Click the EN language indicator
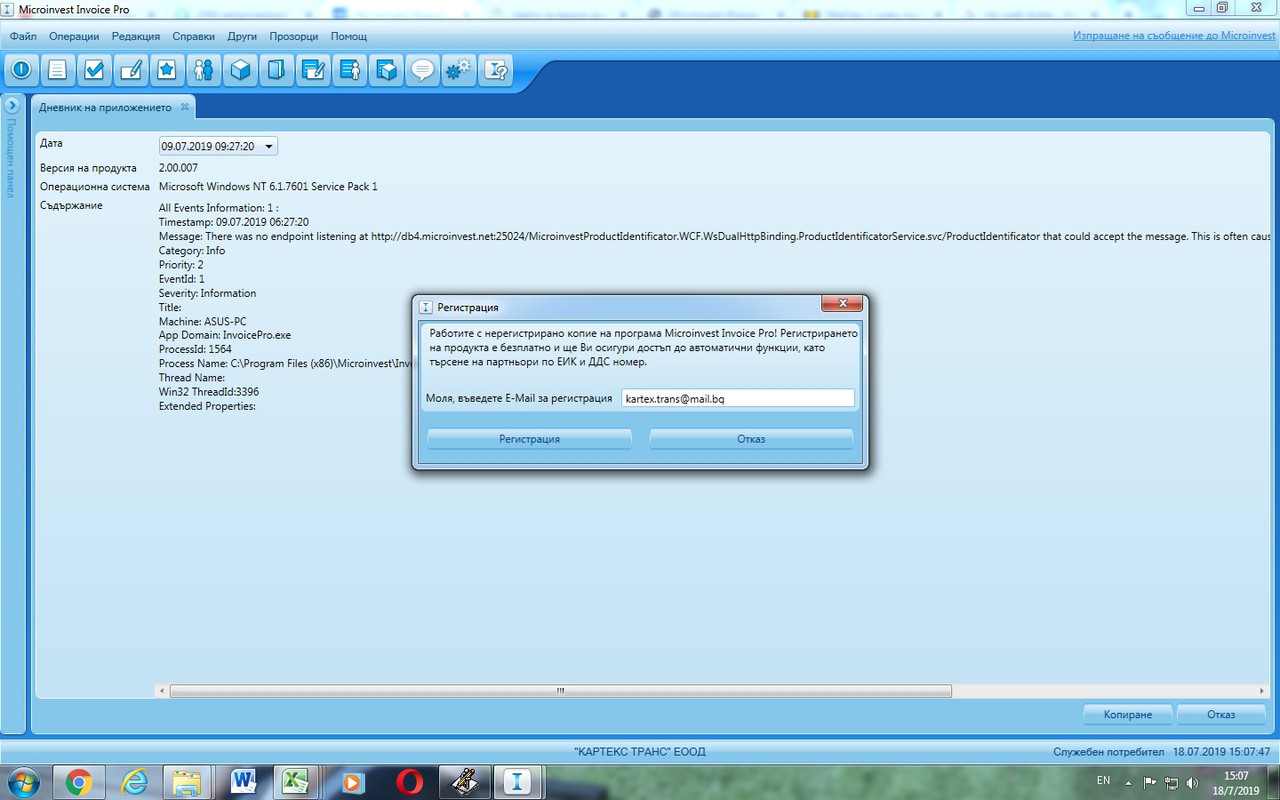 [1103, 780]
